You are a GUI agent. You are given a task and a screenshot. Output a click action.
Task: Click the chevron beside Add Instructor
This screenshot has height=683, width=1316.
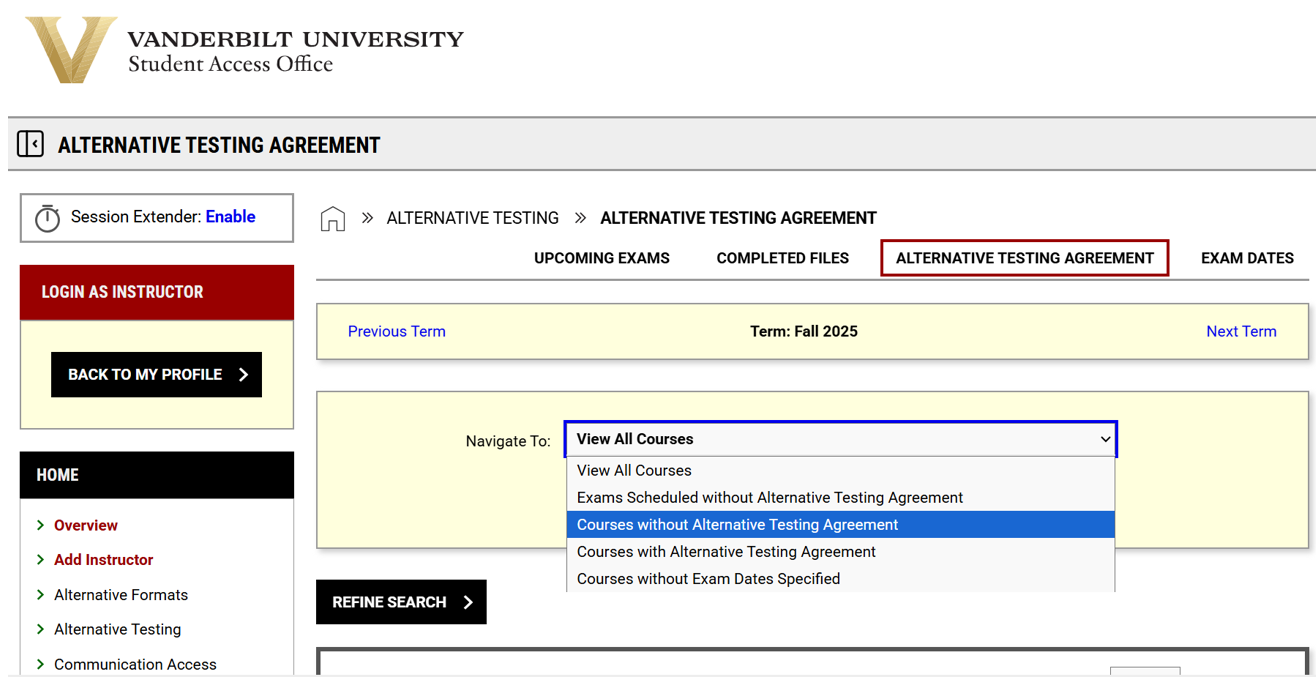click(40, 560)
